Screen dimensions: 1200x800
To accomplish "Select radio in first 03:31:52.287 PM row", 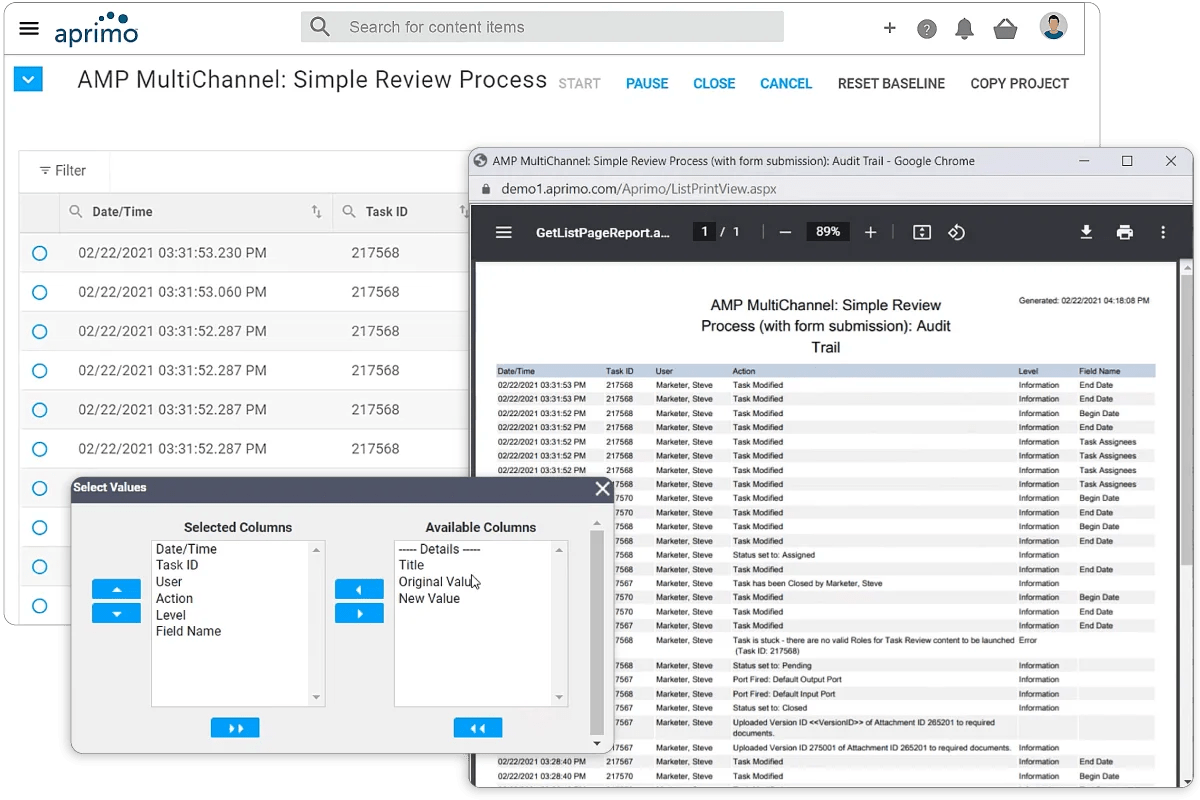I will click(x=39, y=331).
